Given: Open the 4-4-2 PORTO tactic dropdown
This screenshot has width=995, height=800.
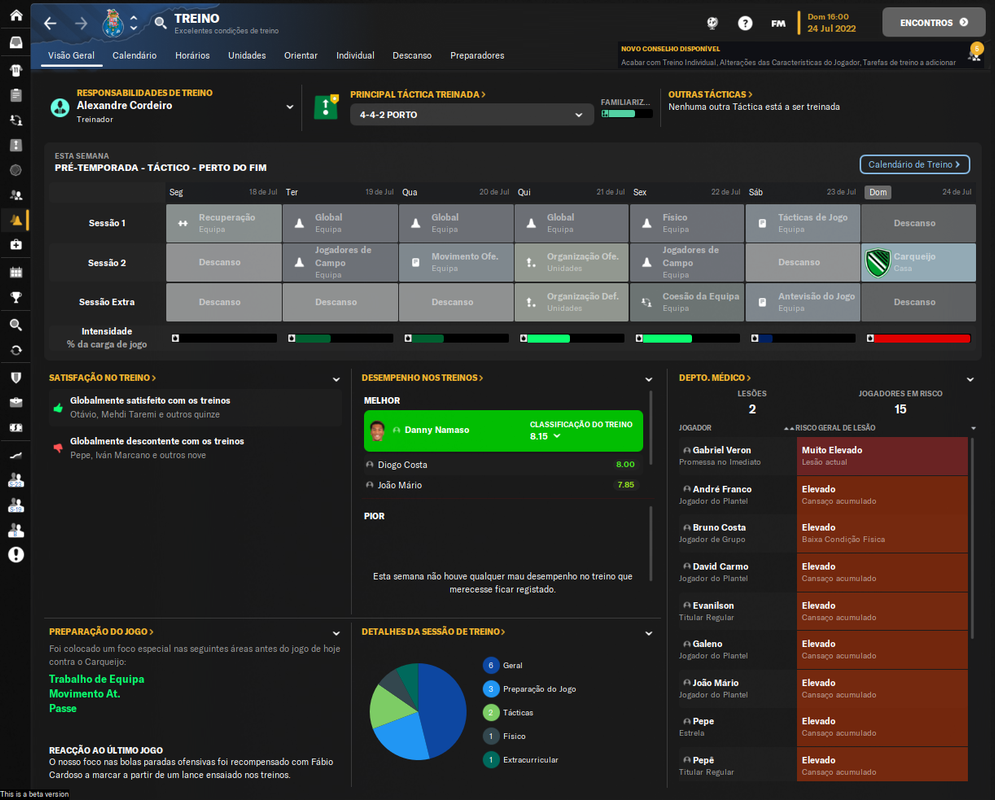Looking at the screenshot, I should click(x=471, y=115).
